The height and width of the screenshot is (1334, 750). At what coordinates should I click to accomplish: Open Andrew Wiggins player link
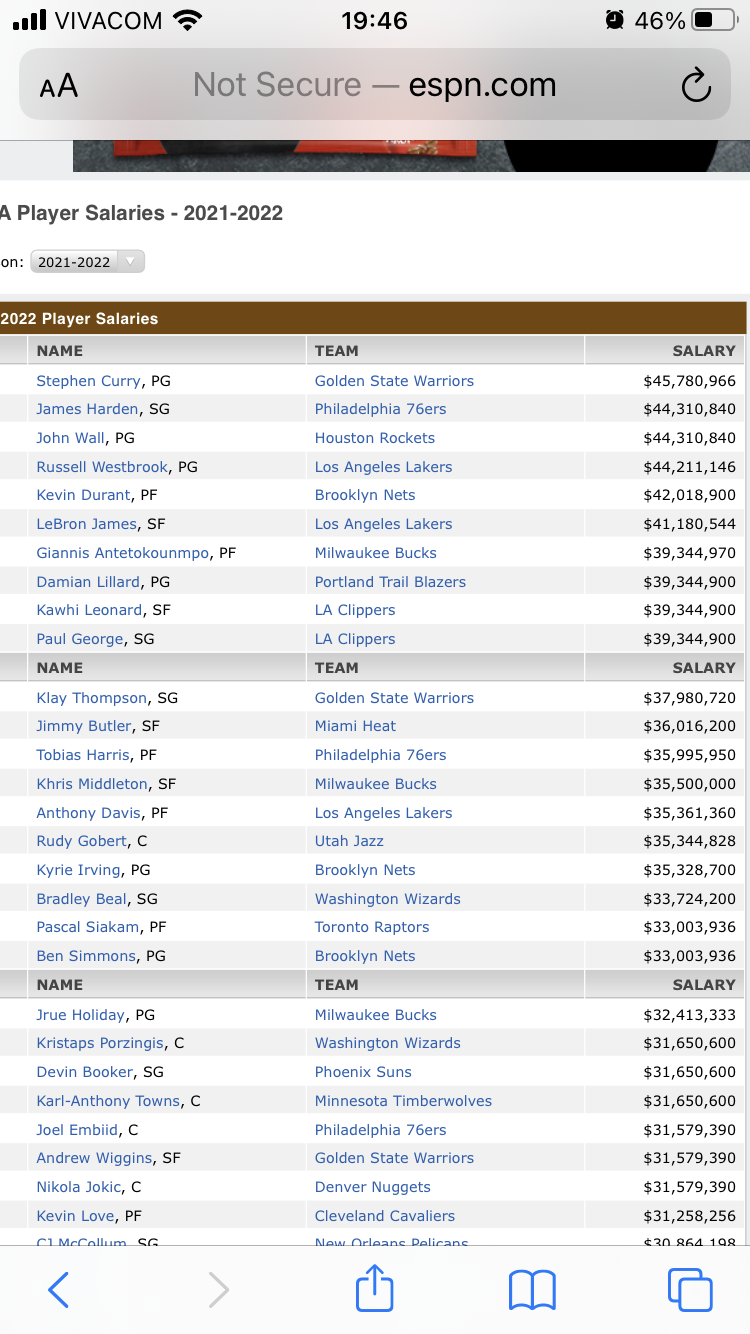click(94, 1158)
